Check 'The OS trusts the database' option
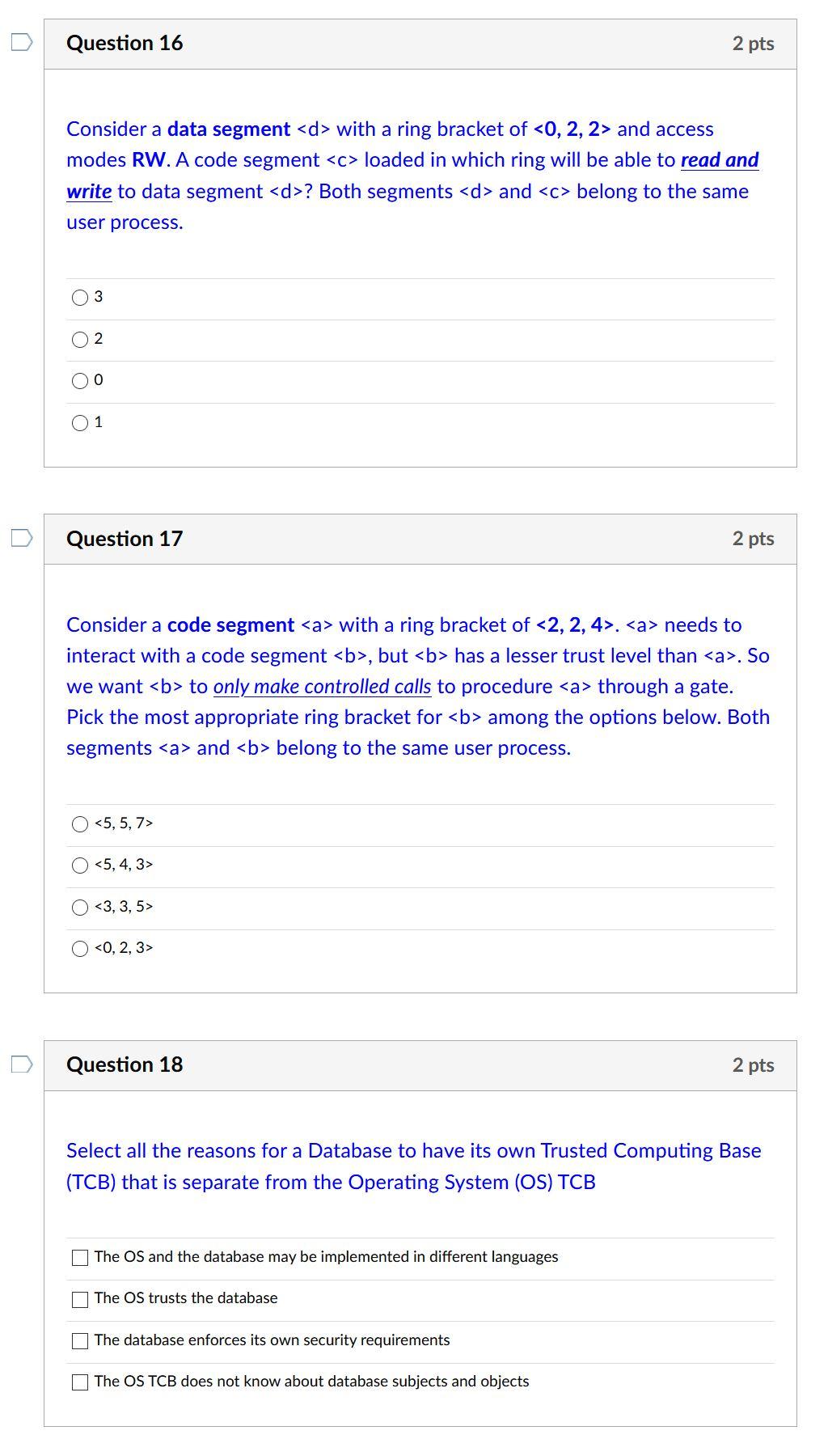The image size is (828, 1456). pyautogui.click(x=79, y=1298)
